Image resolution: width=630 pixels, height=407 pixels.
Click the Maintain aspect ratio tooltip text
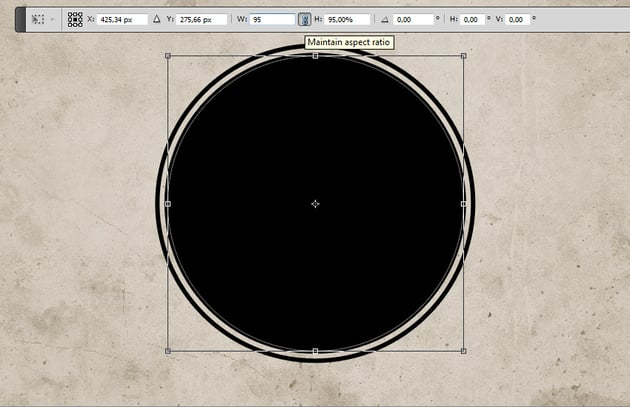pyautogui.click(x=349, y=42)
